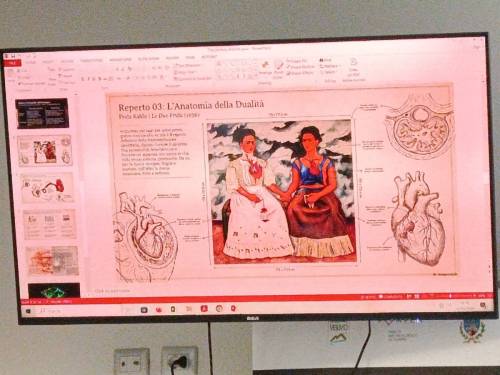The width and height of the screenshot is (500, 375).
Task: Open the Find tool in Editing group
Action: tap(326, 60)
